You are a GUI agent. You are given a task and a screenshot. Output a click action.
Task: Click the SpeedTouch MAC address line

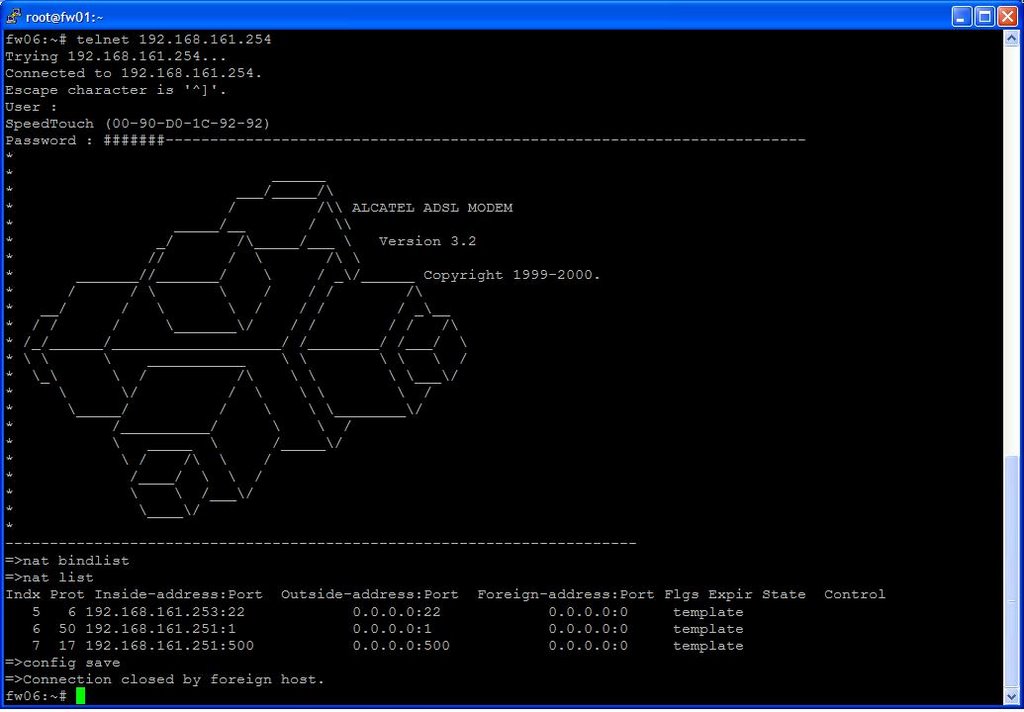pyautogui.click(x=138, y=123)
